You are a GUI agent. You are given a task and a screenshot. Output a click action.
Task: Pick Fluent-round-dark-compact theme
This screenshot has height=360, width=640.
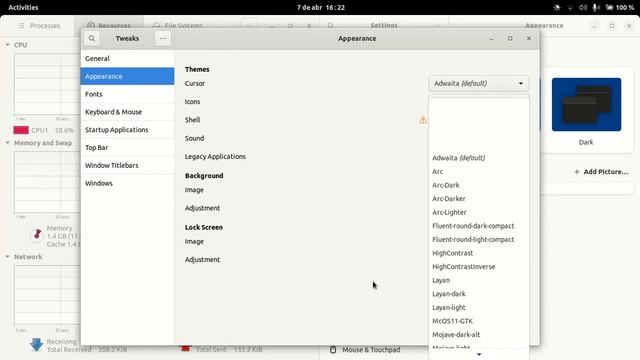coord(479,226)
